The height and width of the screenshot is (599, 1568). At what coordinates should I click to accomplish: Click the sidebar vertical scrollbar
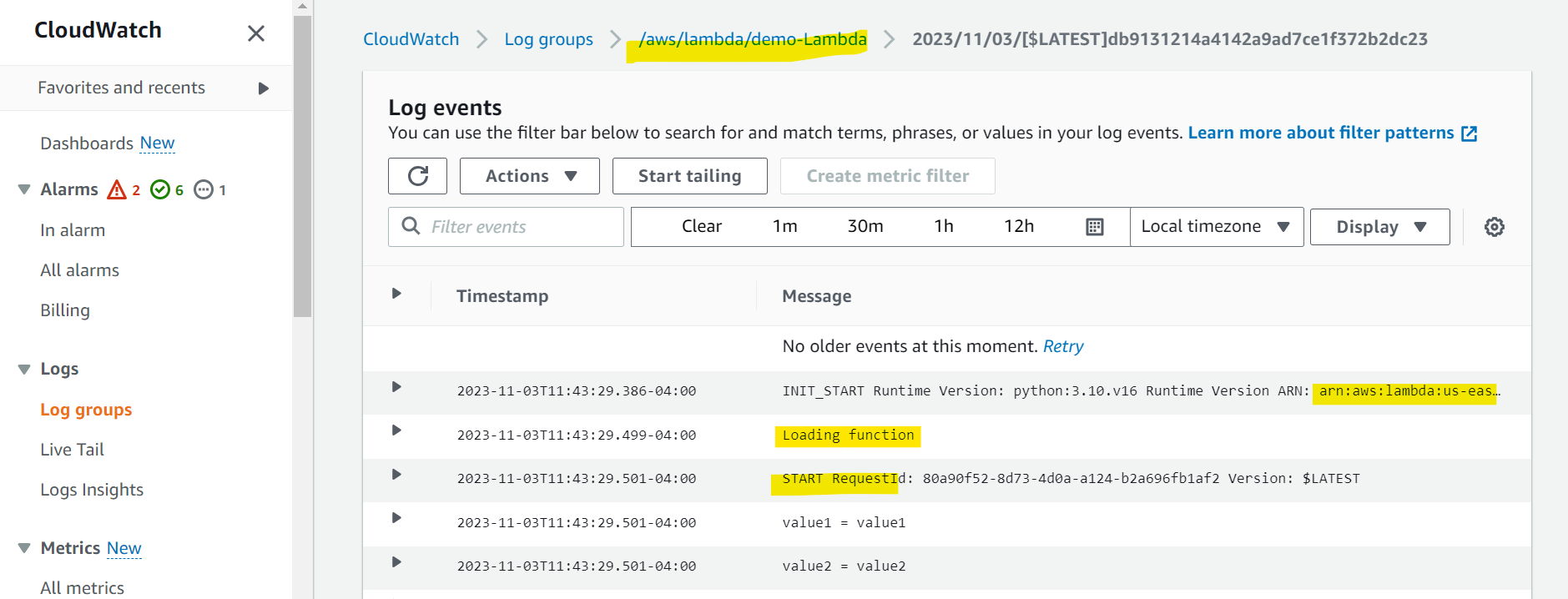pyautogui.click(x=303, y=167)
